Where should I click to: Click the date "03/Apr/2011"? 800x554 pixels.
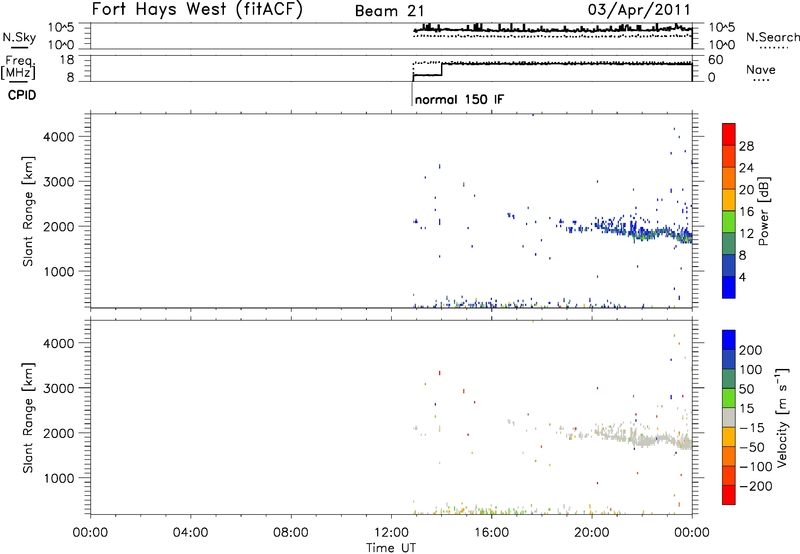coord(639,10)
